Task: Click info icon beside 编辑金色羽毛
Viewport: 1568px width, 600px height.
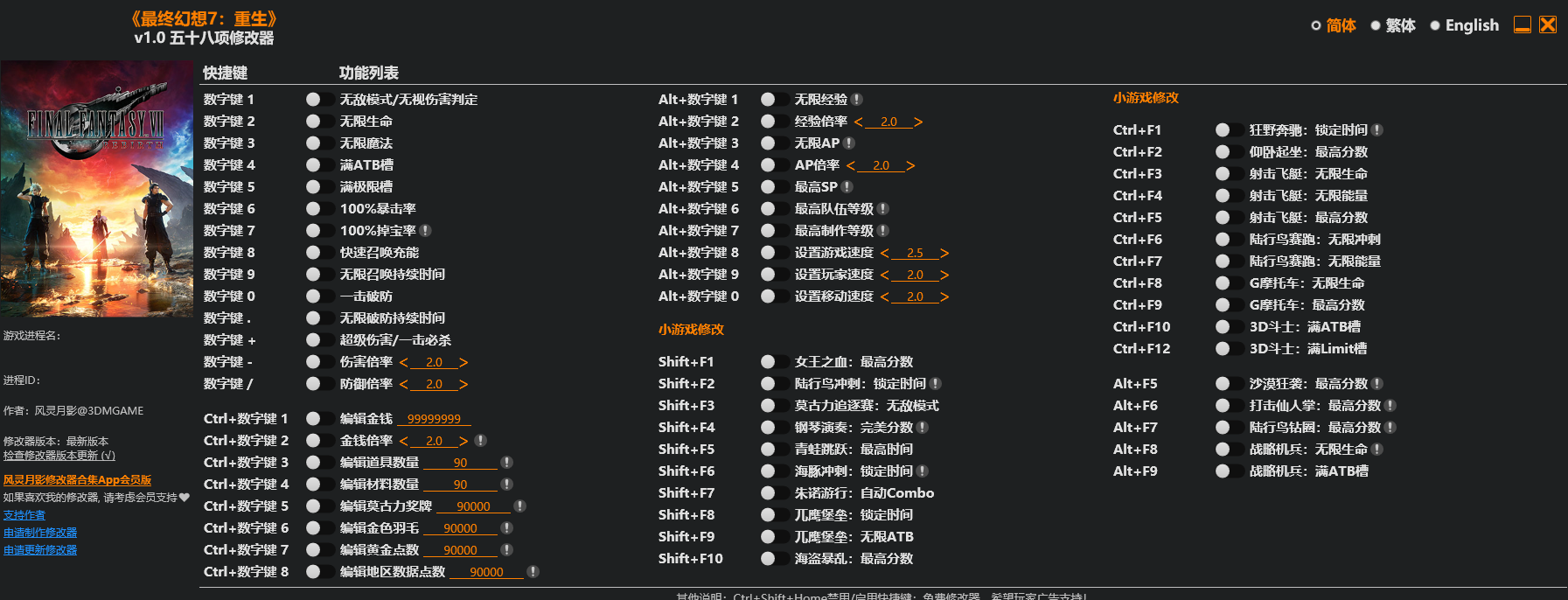Action: [x=506, y=528]
